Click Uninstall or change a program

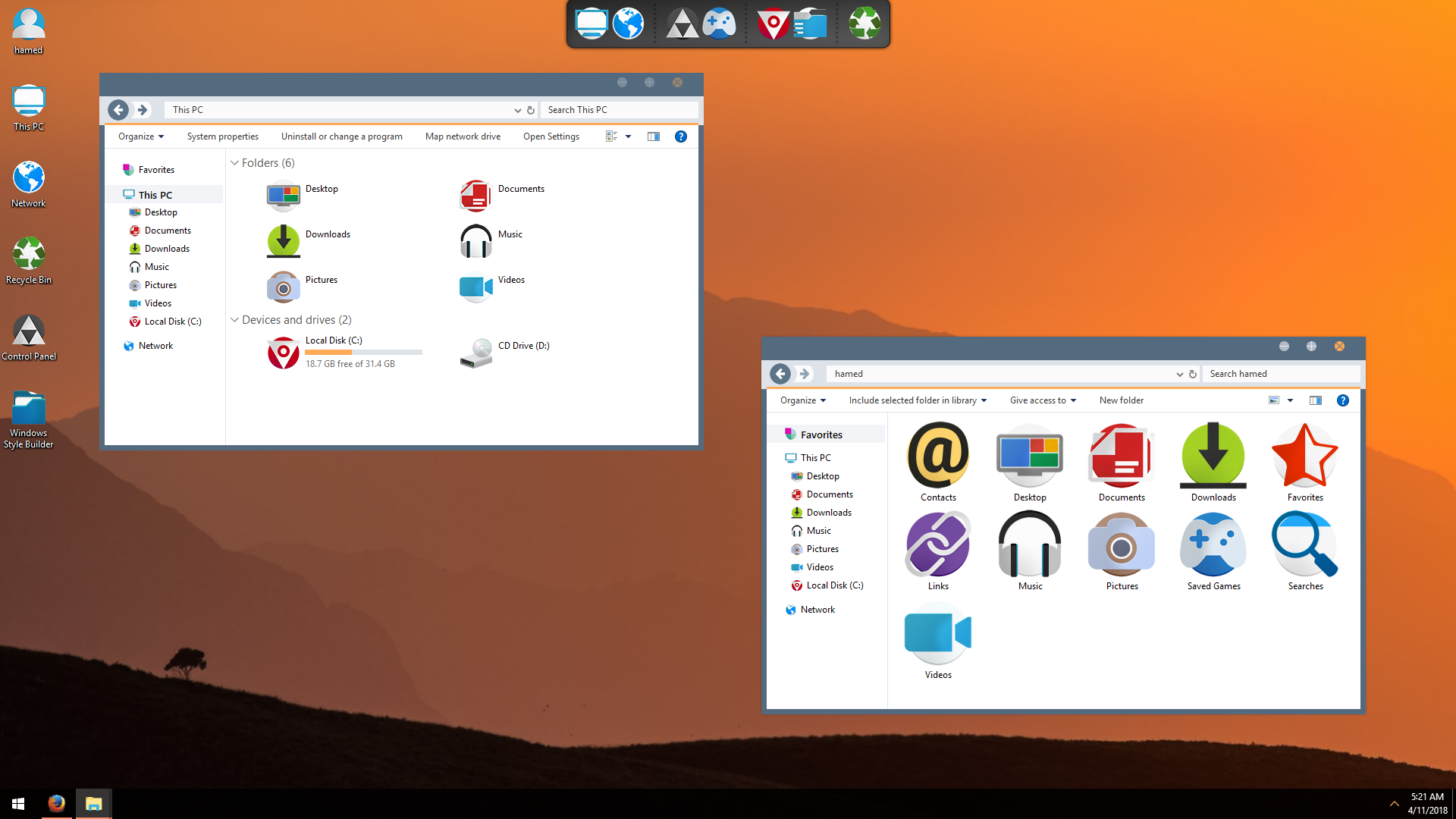tap(341, 136)
